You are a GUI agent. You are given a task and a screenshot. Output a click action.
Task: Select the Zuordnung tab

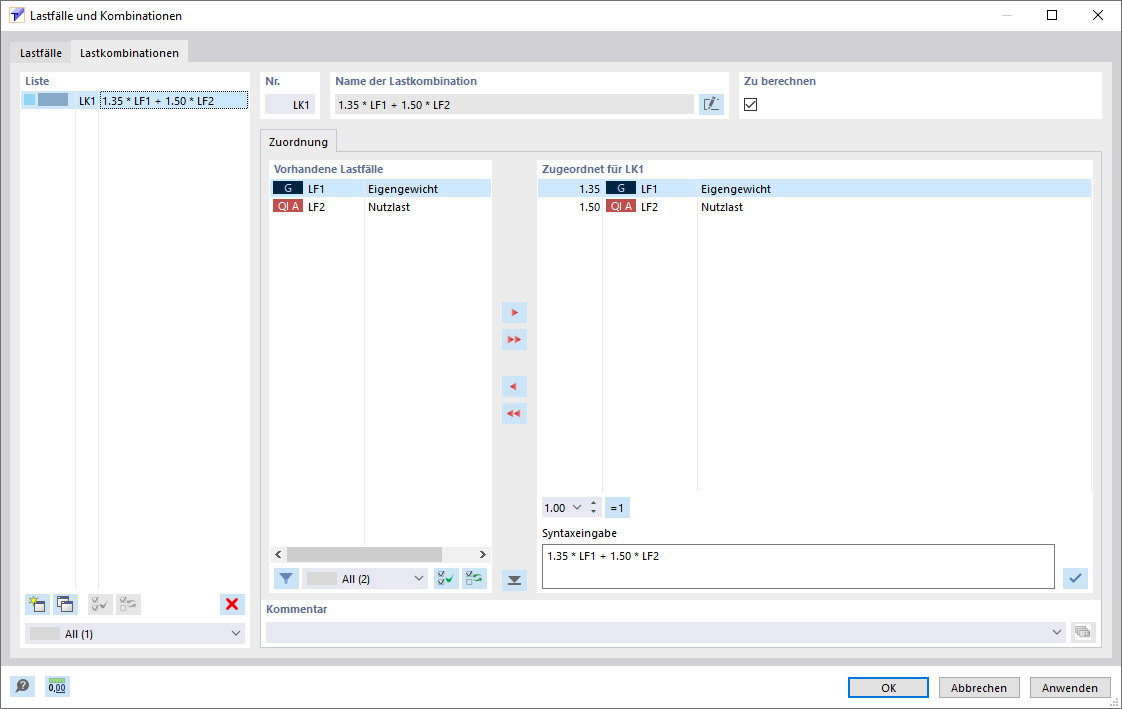click(298, 142)
